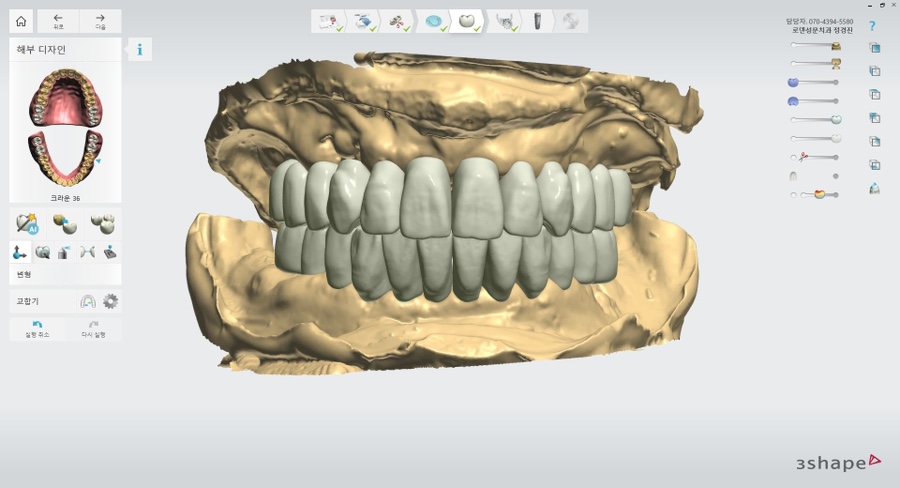Restore down the application window

coord(882,5)
